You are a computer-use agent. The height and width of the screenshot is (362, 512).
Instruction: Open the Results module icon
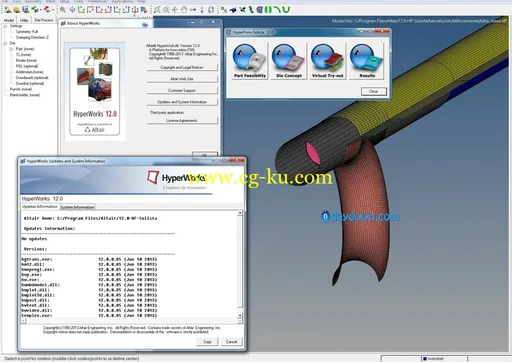(366, 61)
